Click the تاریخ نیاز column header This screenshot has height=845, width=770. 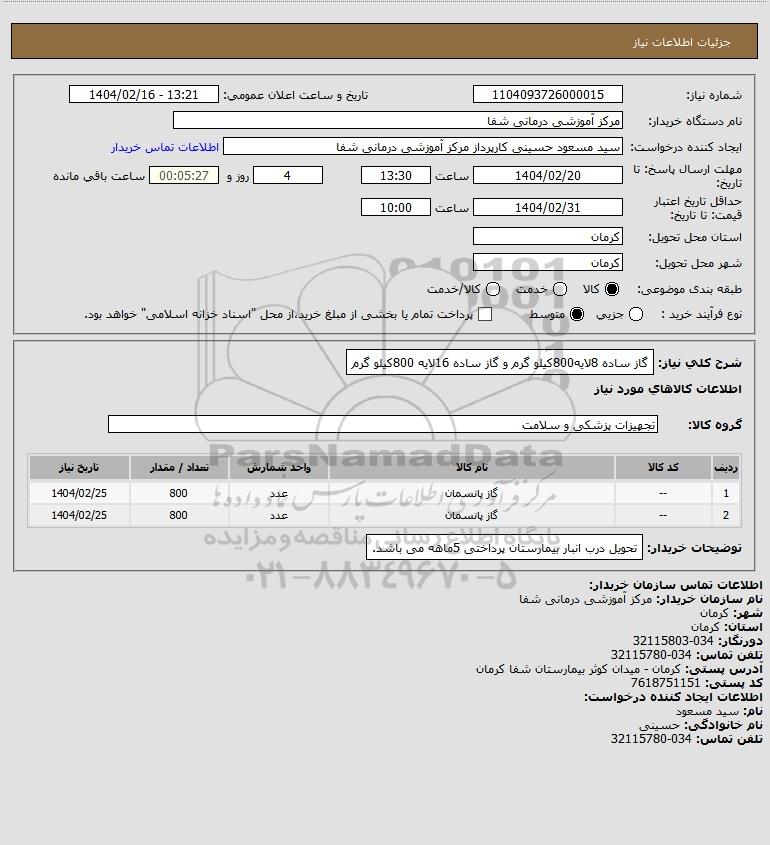[79, 467]
